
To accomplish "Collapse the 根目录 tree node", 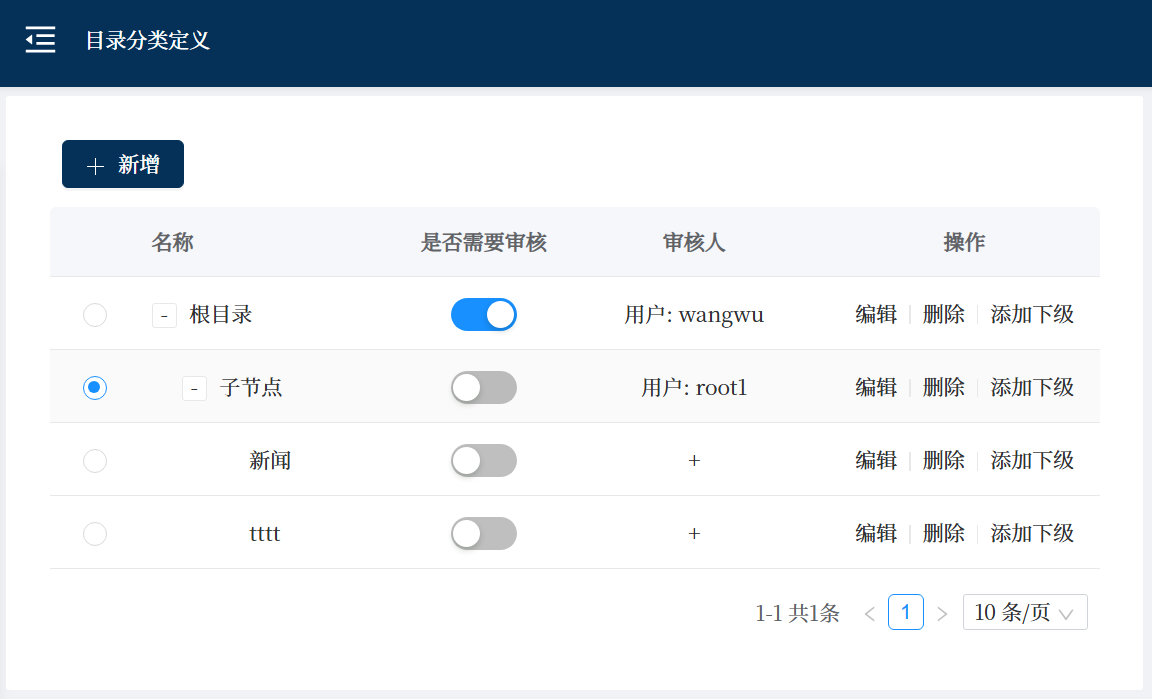I will point(164,315).
